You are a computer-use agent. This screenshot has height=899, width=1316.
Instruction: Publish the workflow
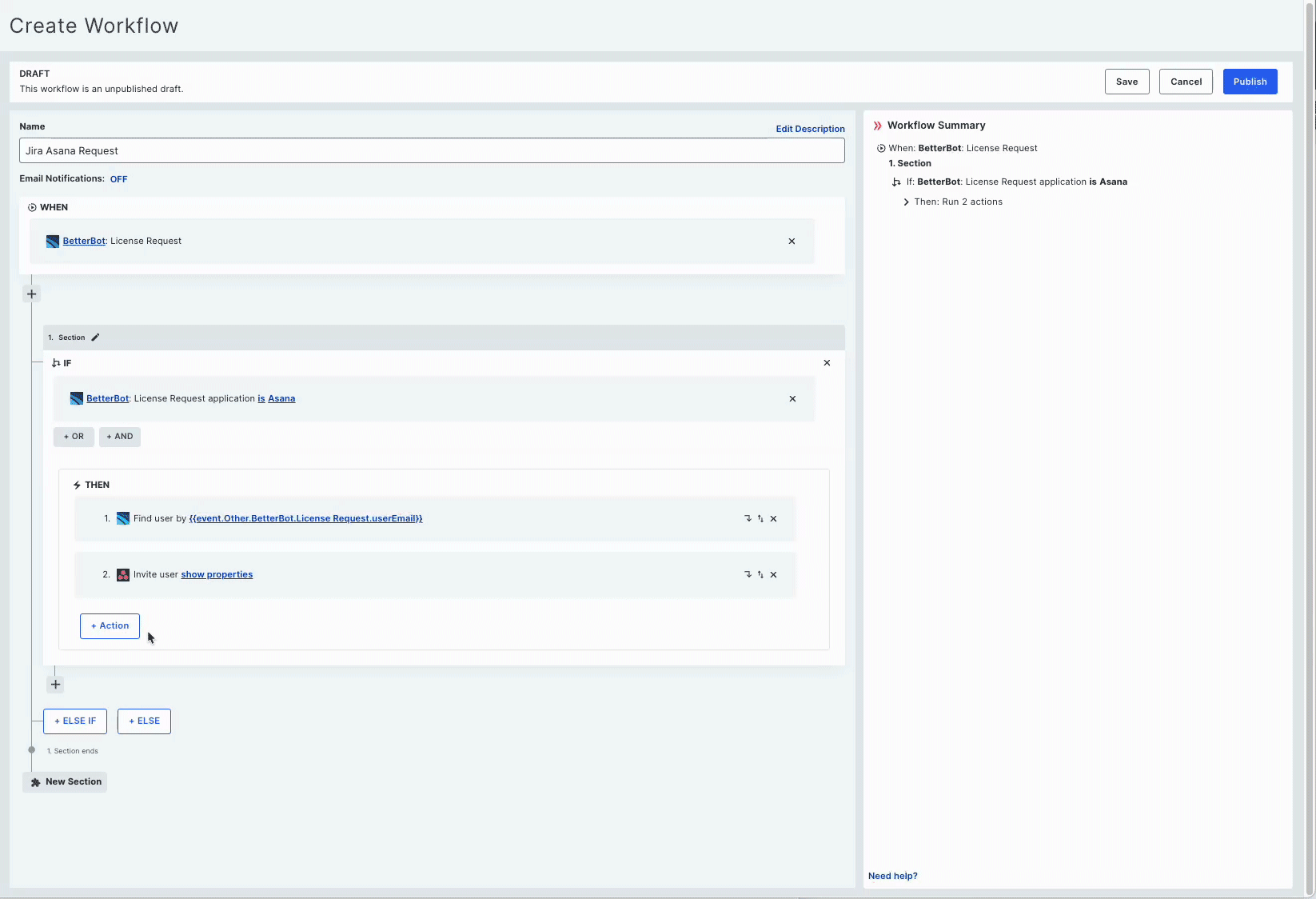[1250, 82]
